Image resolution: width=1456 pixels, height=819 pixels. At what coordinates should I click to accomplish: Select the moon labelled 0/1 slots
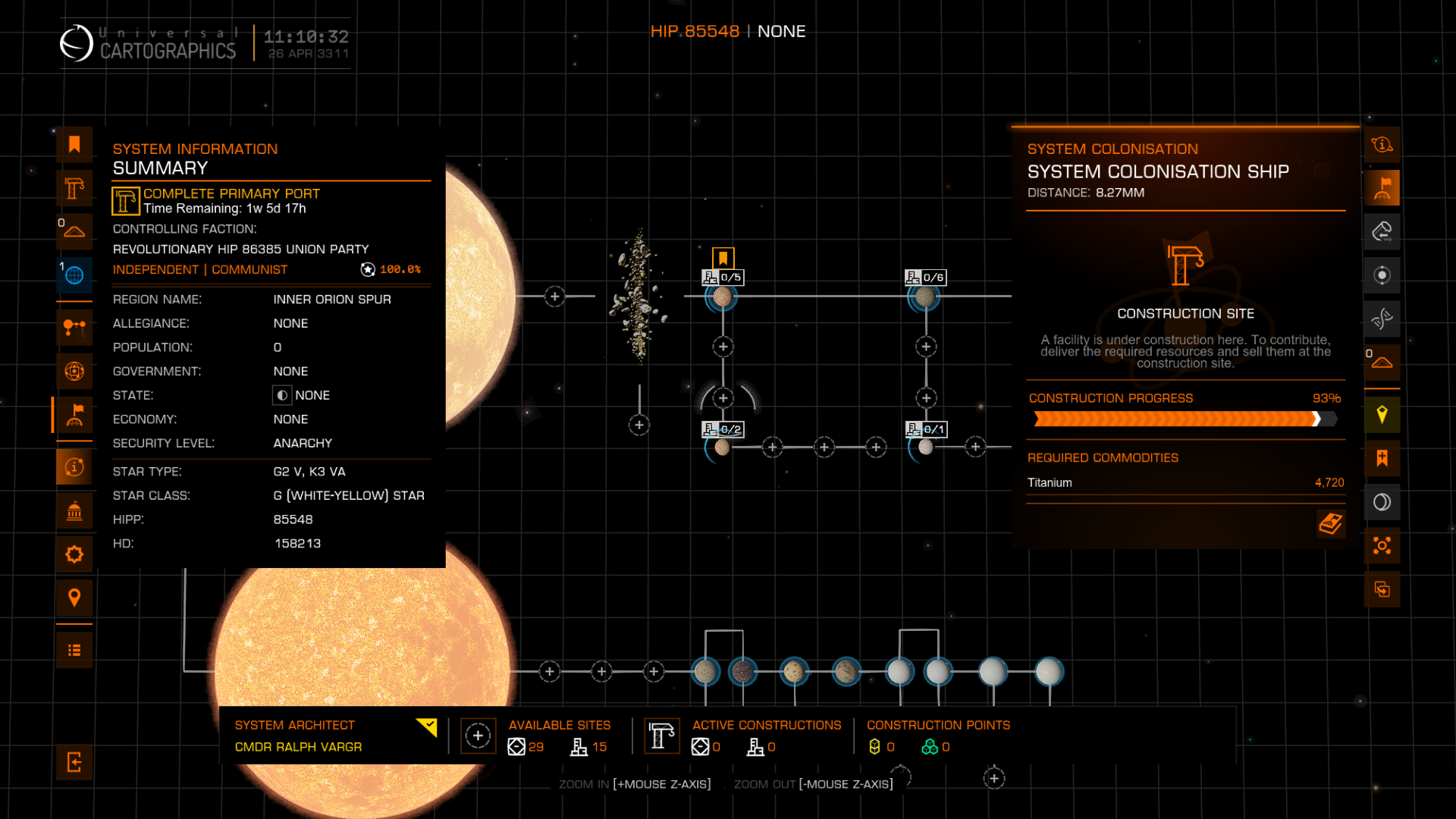coord(925,447)
